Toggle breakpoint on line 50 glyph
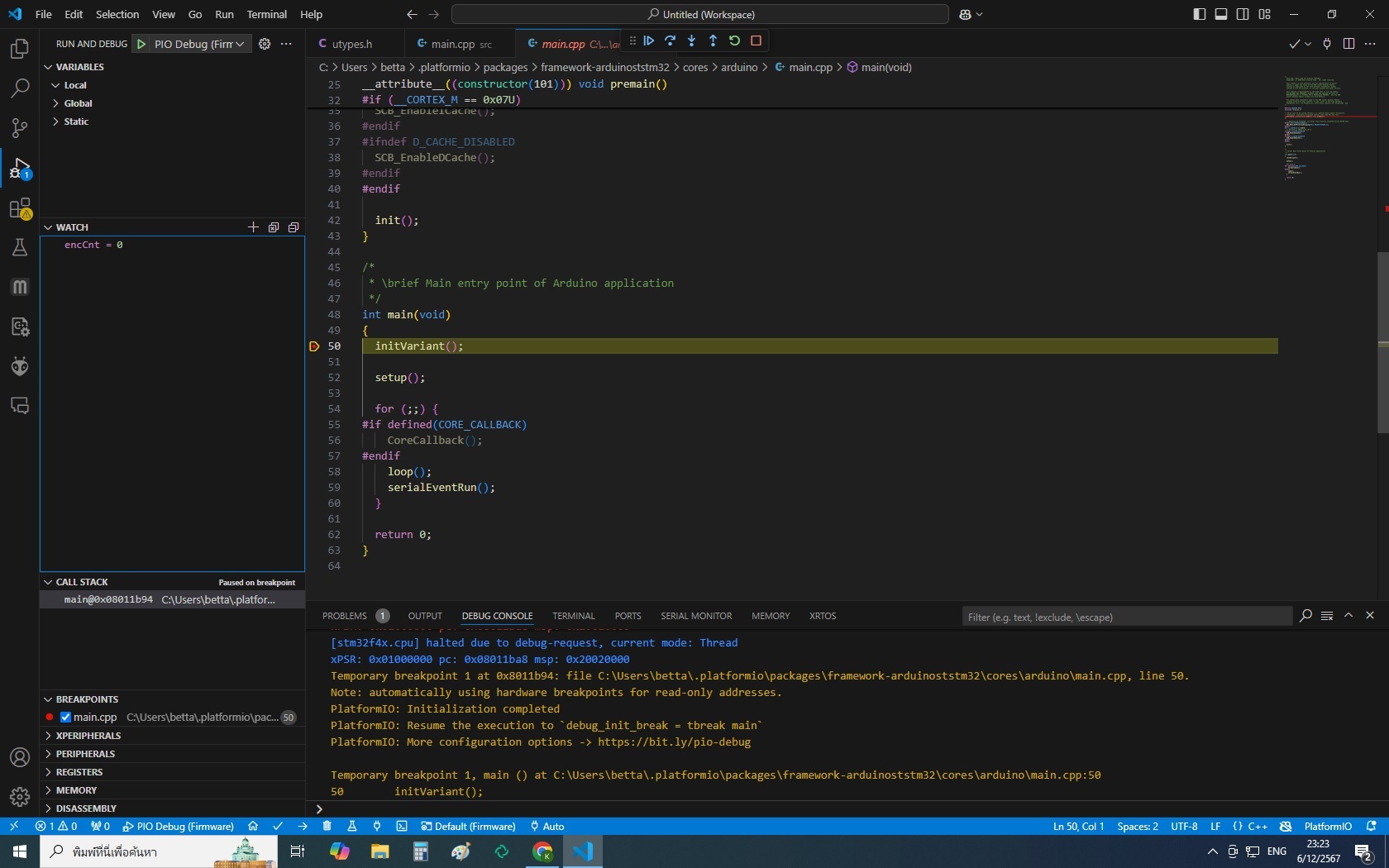 (314, 346)
